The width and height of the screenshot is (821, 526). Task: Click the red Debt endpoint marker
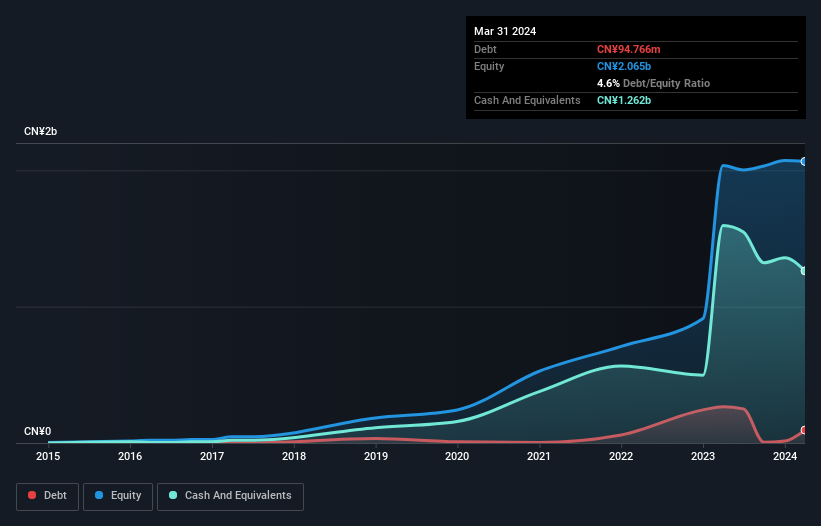(804, 430)
